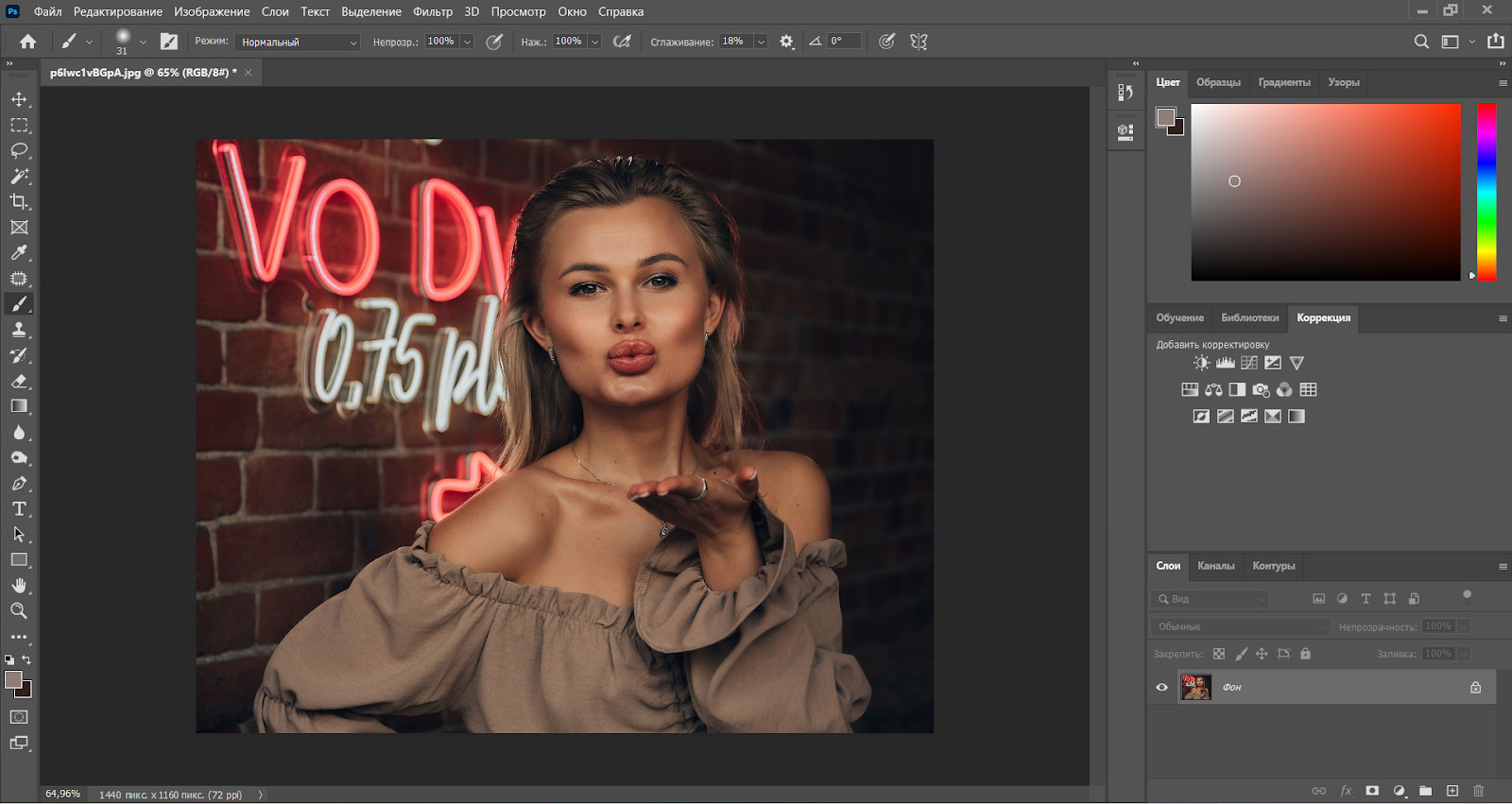
Task: Select the Path Selection tool
Action: [19, 534]
